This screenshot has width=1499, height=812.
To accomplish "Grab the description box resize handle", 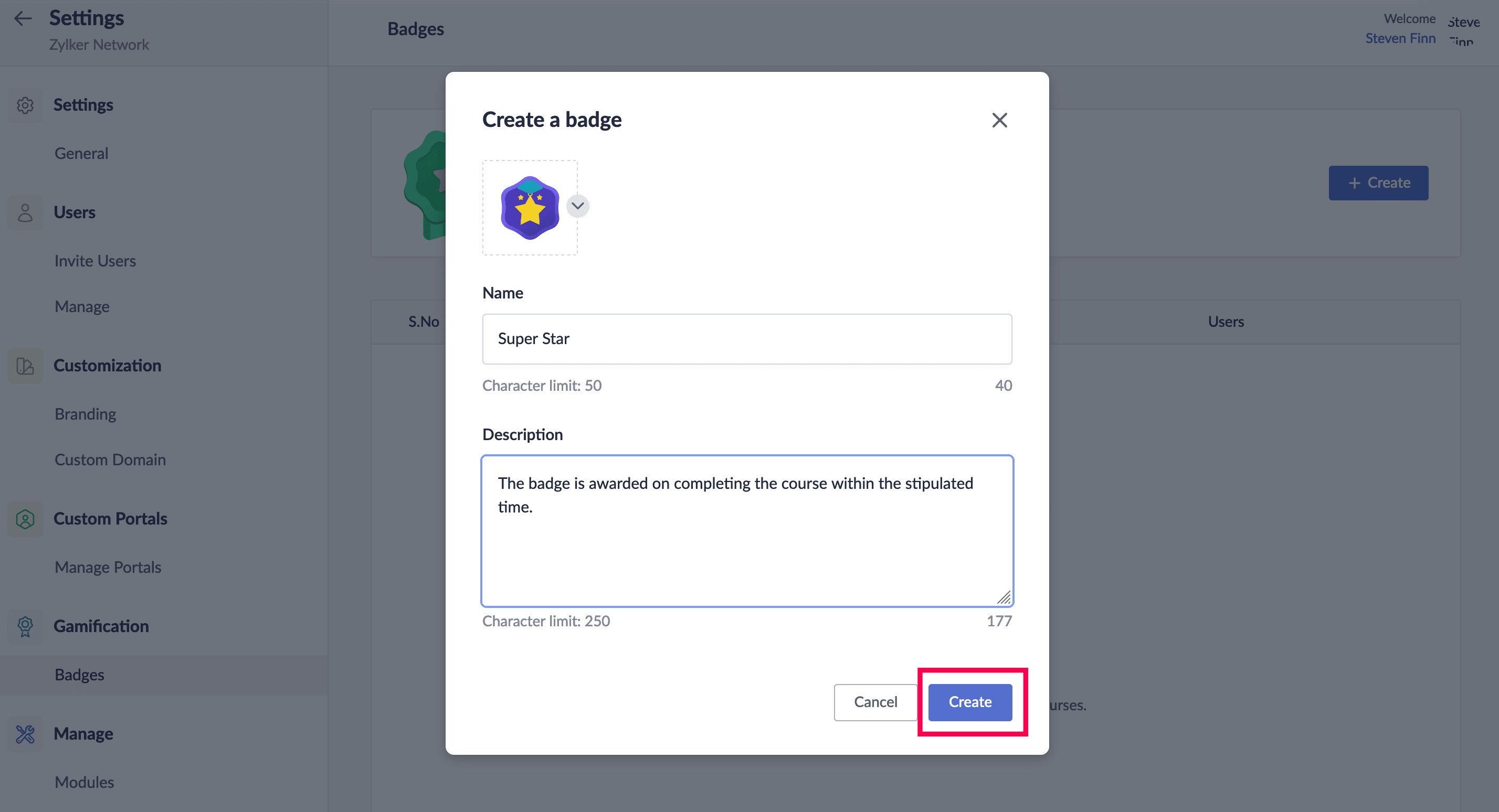I will coord(1004,597).
